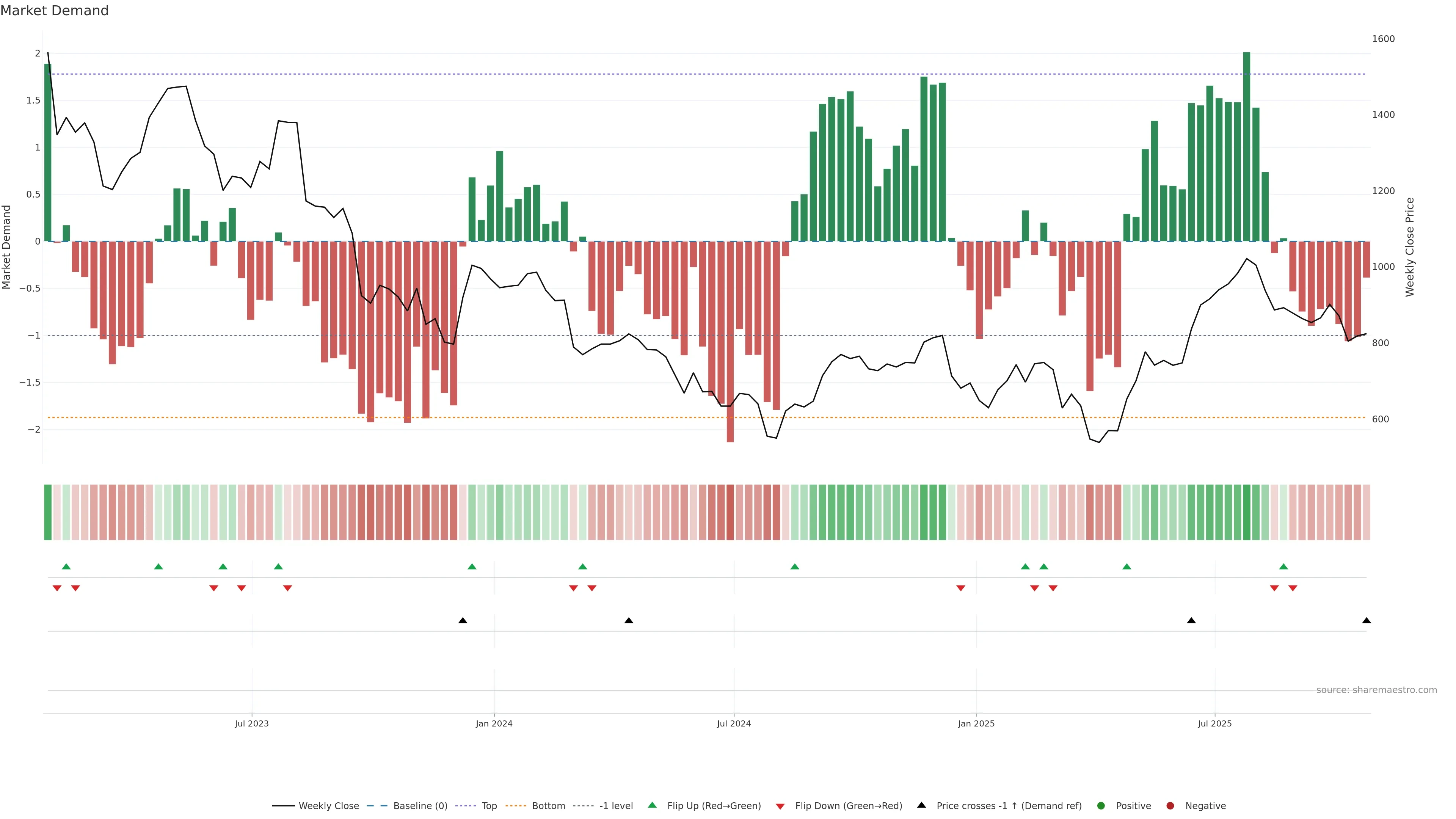Click the tallest green demand bar
This screenshot has width=1456, height=819.
coord(1246,147)
